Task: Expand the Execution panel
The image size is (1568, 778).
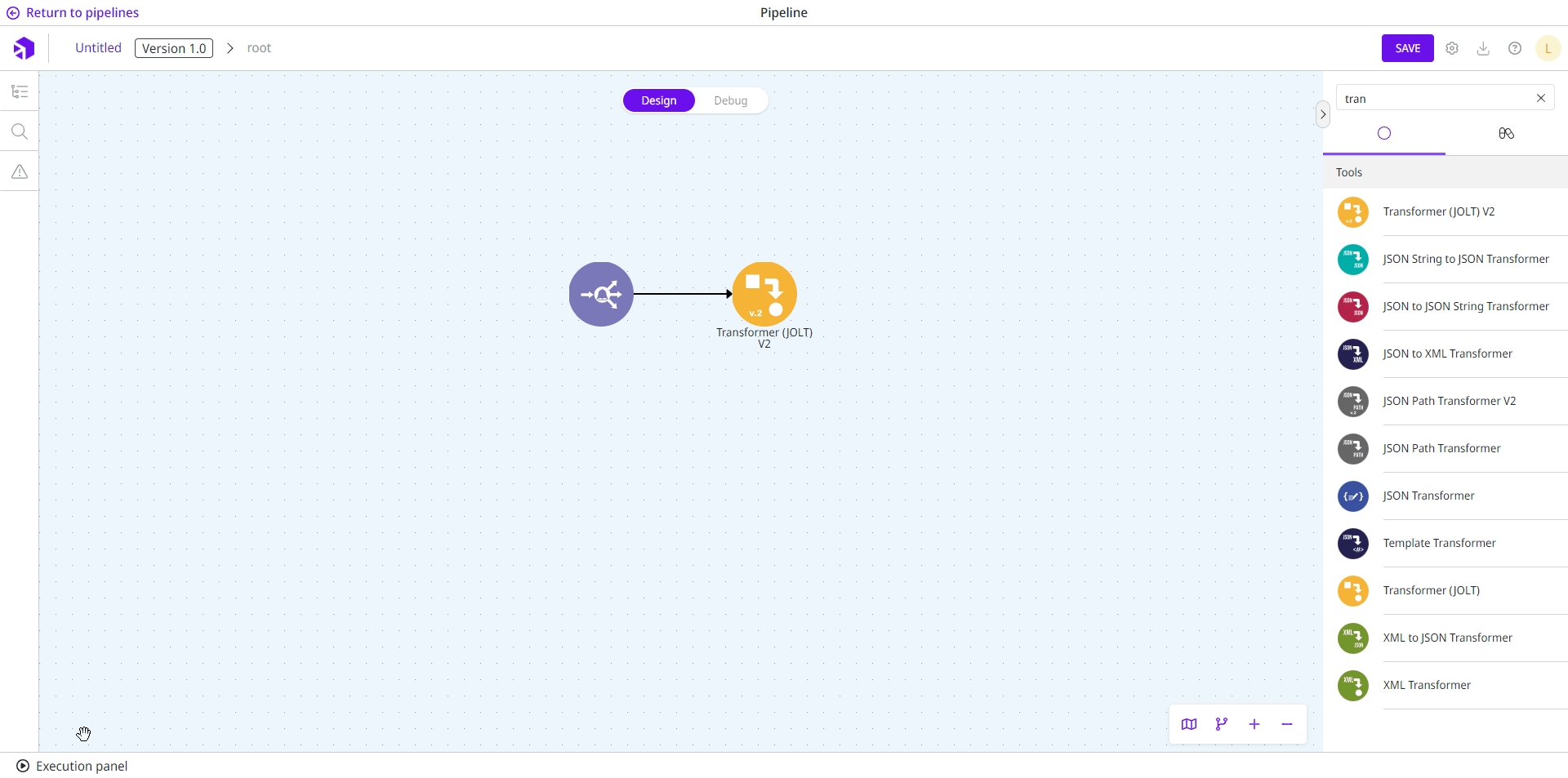Action: pos(72,766)
